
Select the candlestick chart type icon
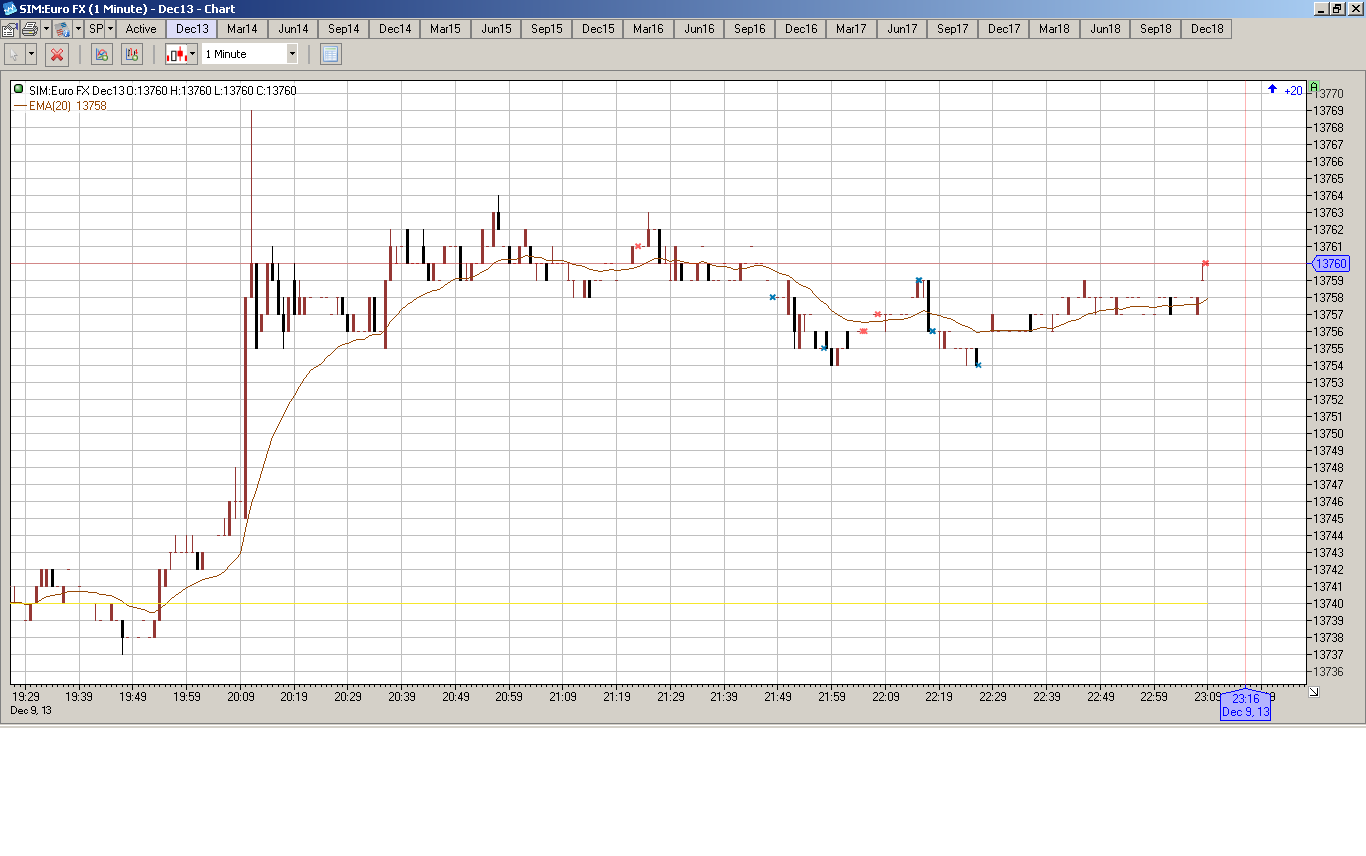pos(176,54)
